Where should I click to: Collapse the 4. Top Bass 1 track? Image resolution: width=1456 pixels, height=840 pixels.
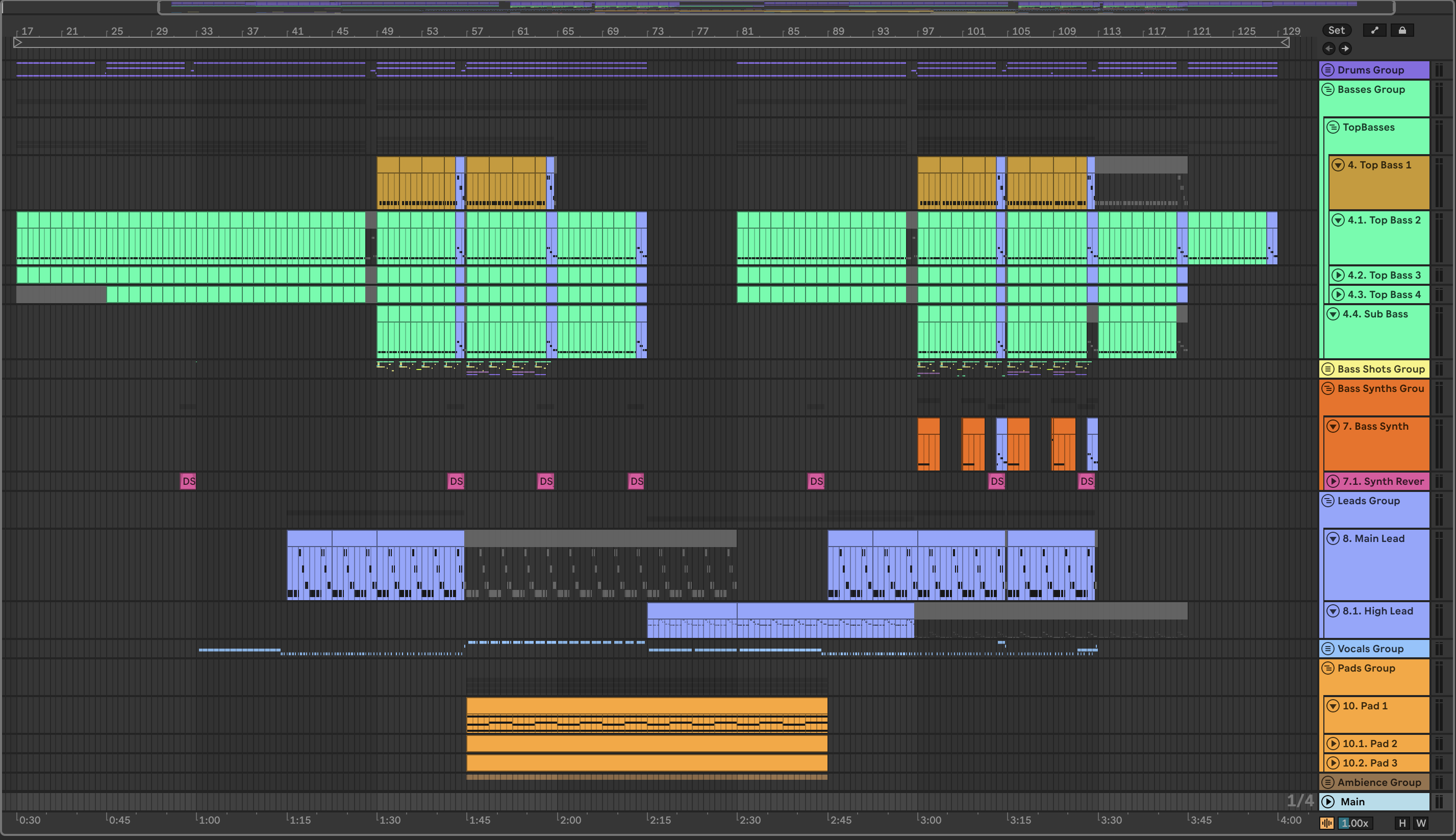tap(1338, 165)
